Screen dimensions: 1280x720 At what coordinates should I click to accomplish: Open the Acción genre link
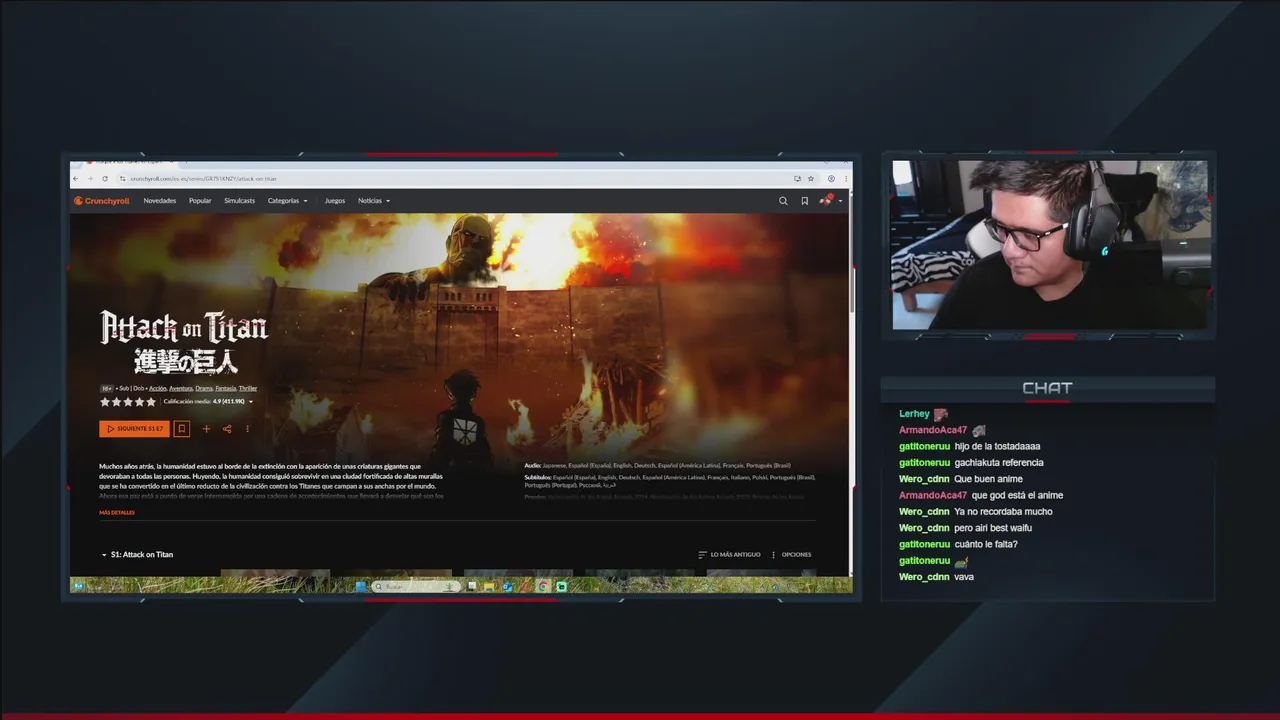pyautogui.click(x=158, y=388)
